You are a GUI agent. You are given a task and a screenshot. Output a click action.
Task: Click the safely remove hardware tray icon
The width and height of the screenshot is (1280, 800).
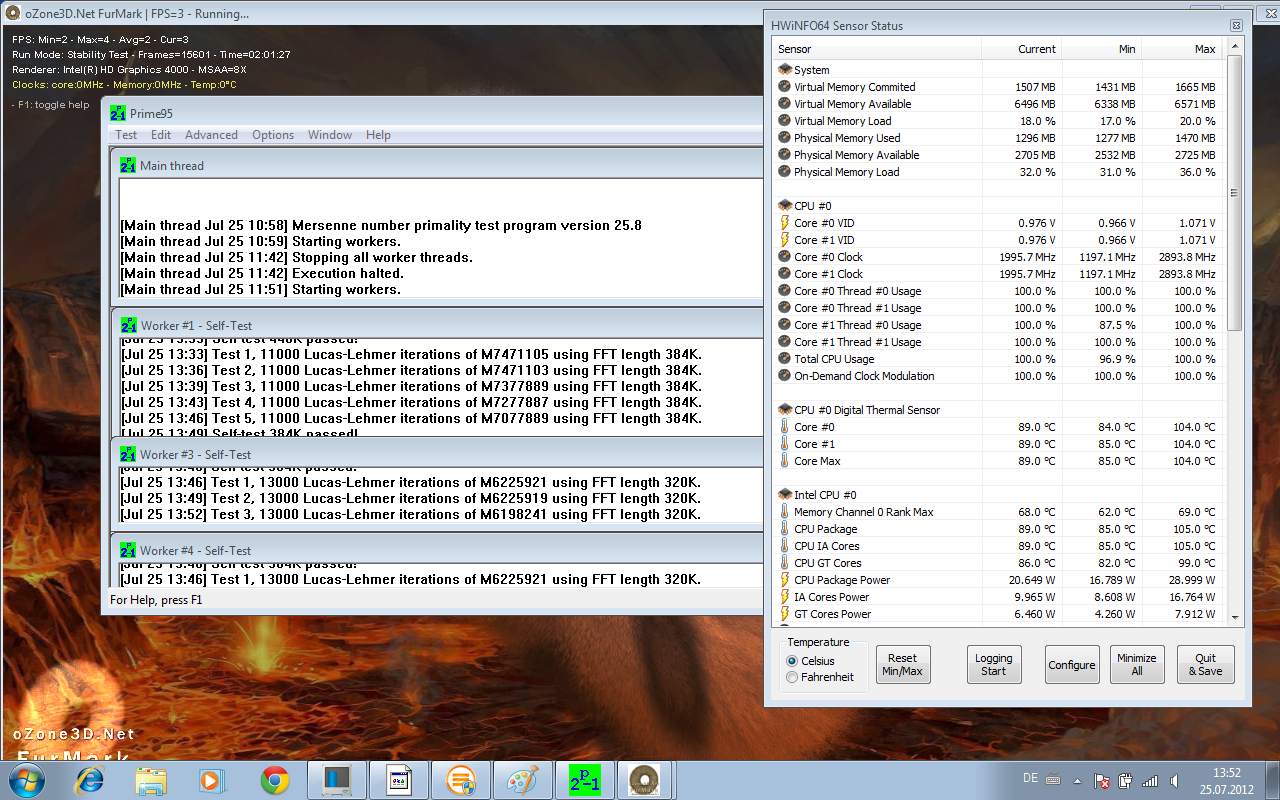click(1127, 780)
